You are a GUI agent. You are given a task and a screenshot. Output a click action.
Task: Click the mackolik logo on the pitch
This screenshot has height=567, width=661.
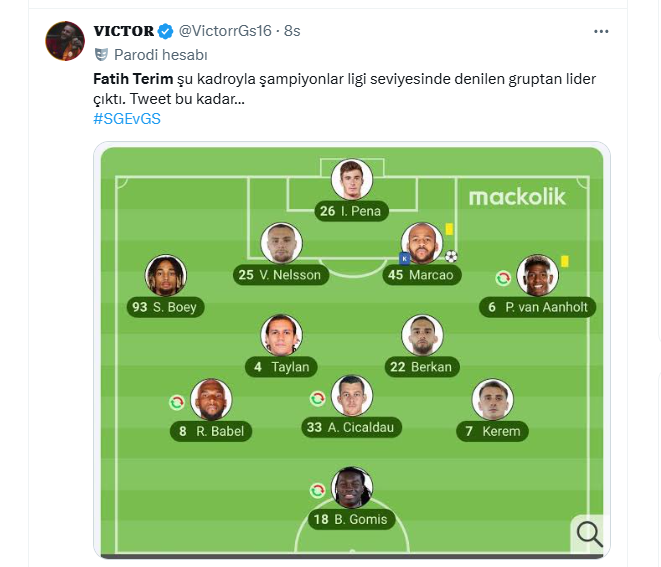coord(517,196)
